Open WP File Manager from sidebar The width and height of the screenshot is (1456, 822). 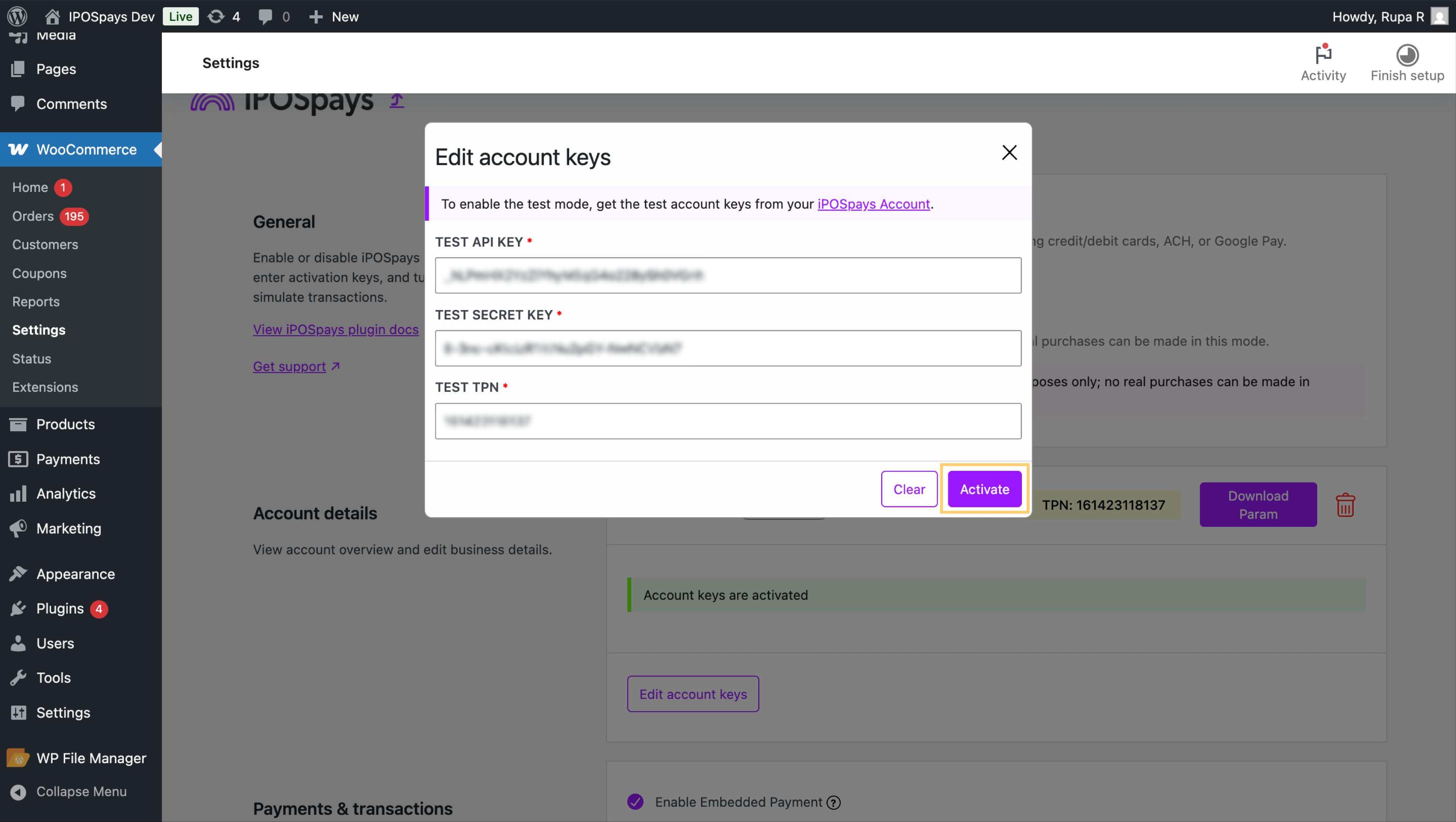click(91, 758)
